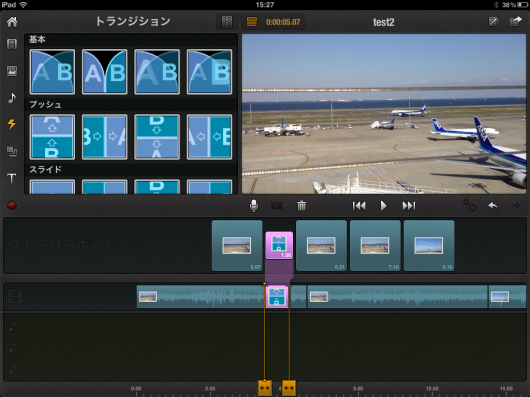Select the push up transition
The width and height of the screenshot is (530, 397).
pyautogui.click(x=52, y=137)
